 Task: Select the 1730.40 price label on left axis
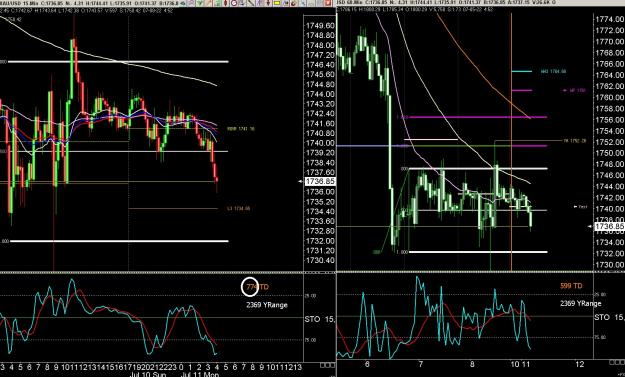coord(320,260)
